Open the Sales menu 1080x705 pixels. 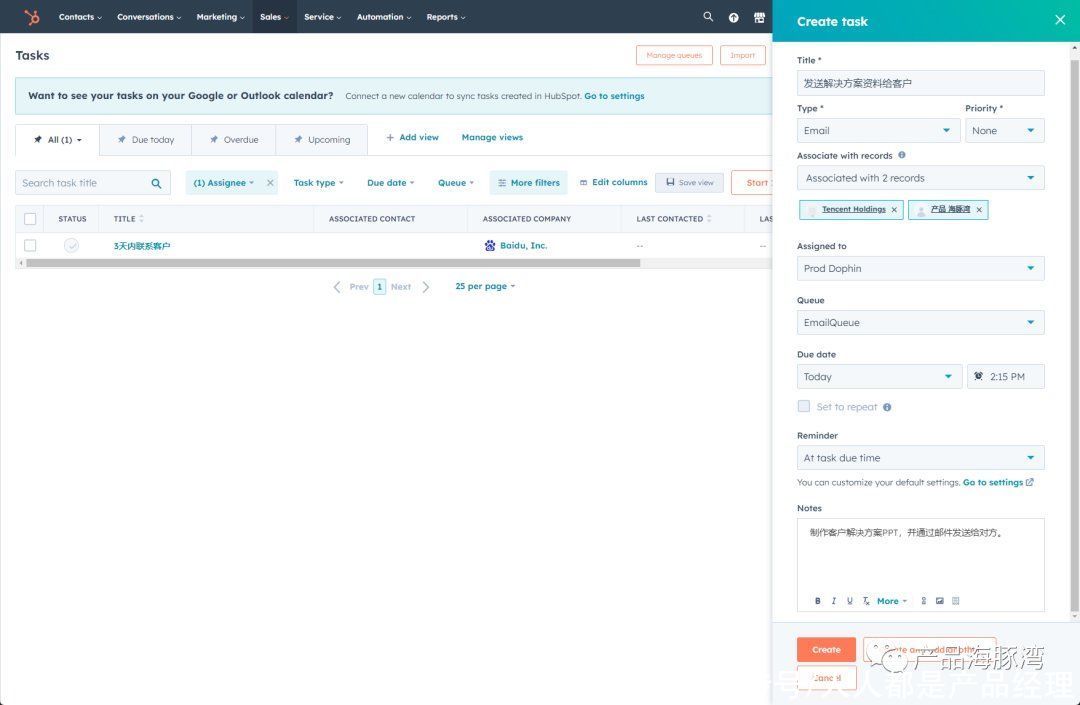(x=274, y=17)
